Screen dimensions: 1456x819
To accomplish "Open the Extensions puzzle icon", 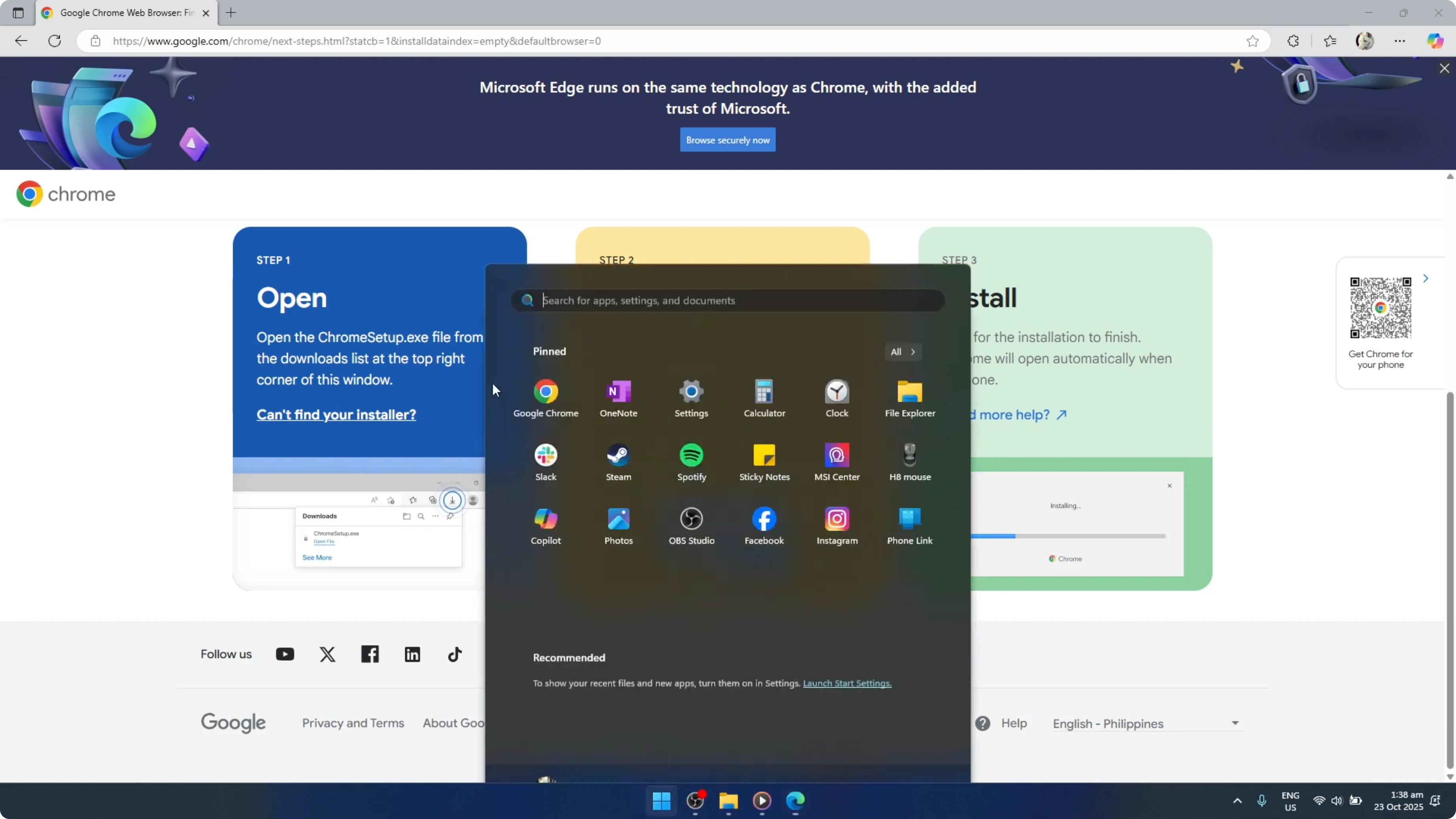I will 1293,41.
